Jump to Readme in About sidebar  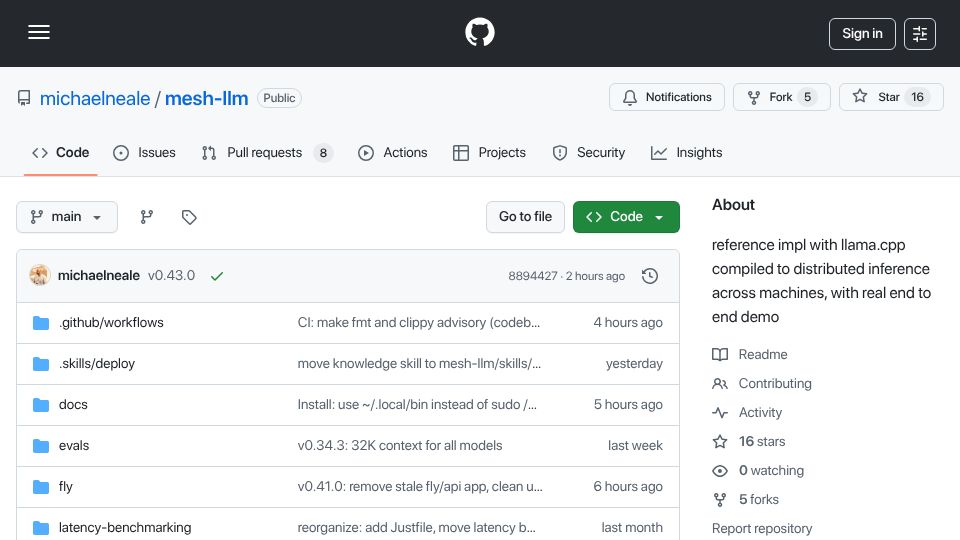[x=750, y=354]
